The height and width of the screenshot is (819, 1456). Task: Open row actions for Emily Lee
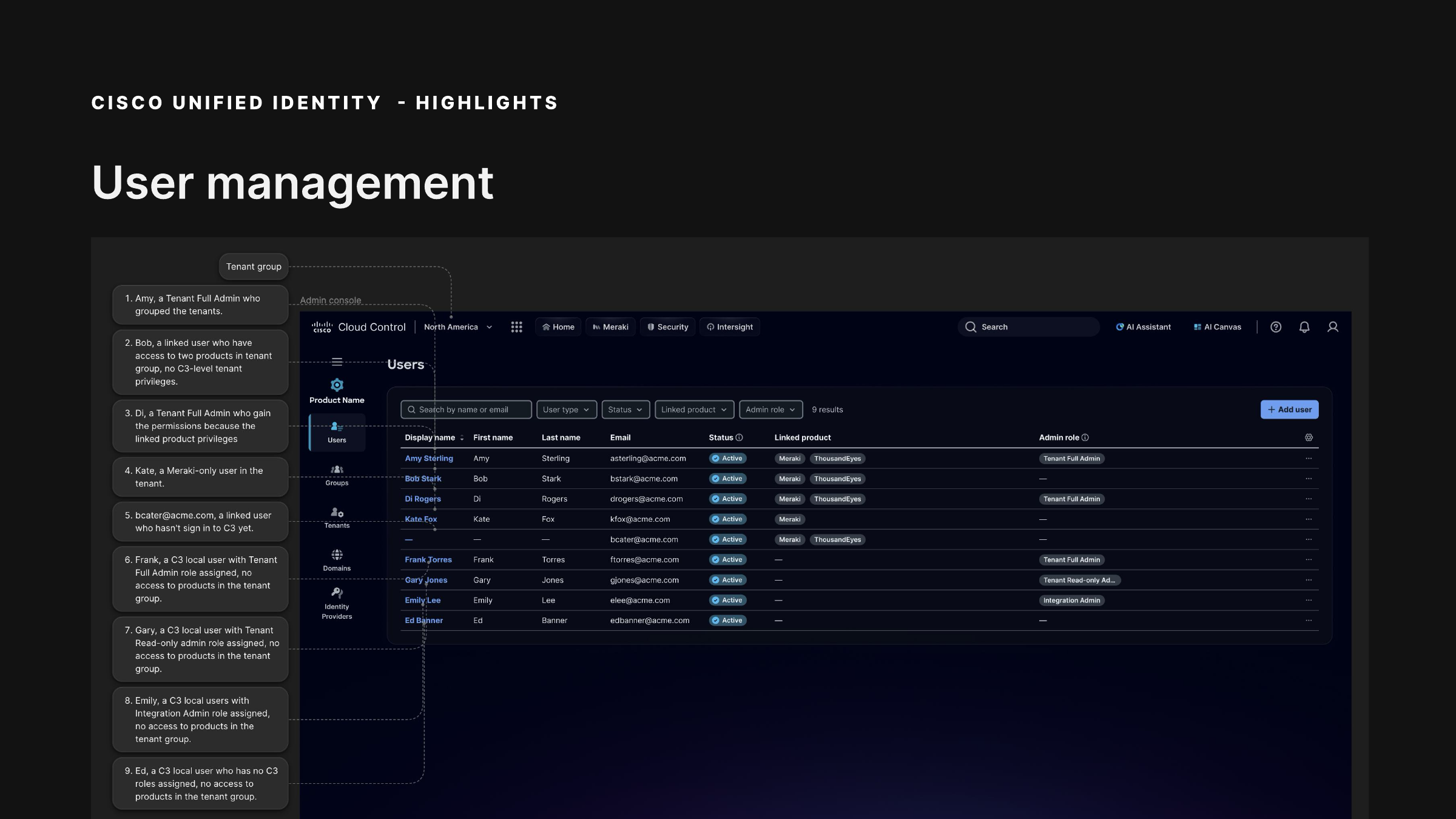[x=1309, y=600]
